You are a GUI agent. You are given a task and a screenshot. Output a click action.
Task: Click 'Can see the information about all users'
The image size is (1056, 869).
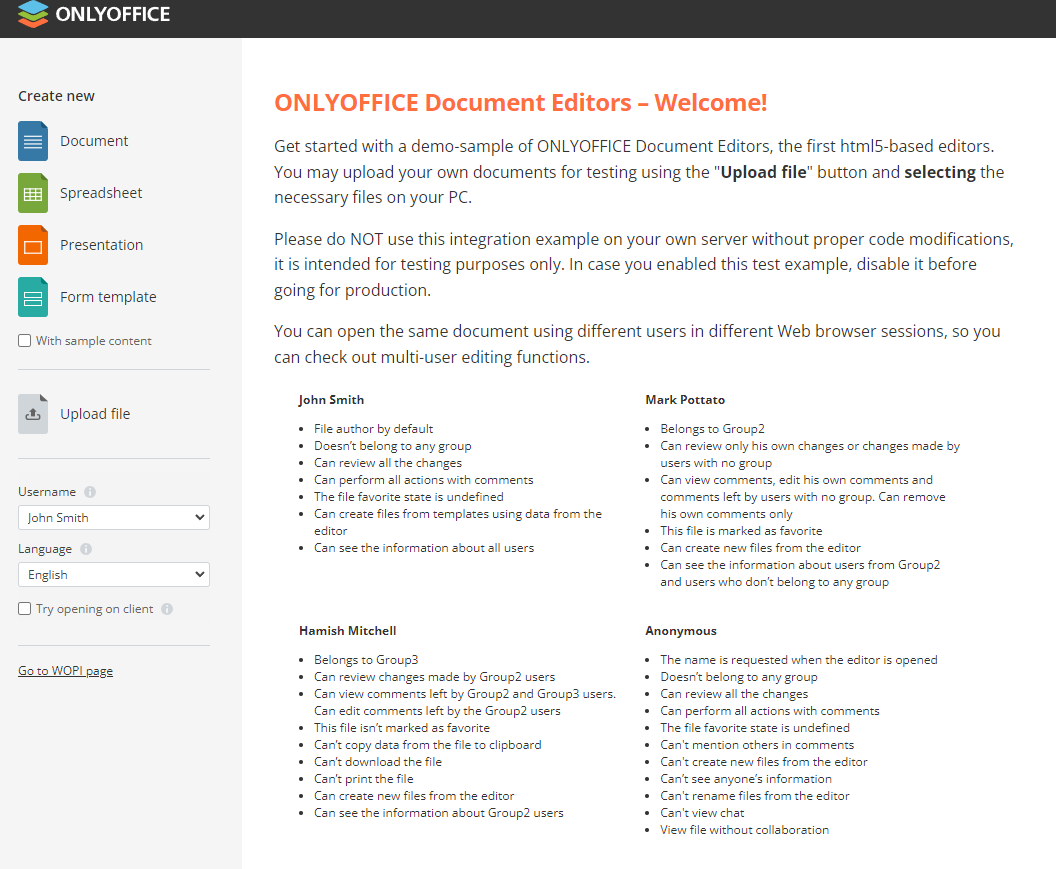click(424, 548)
